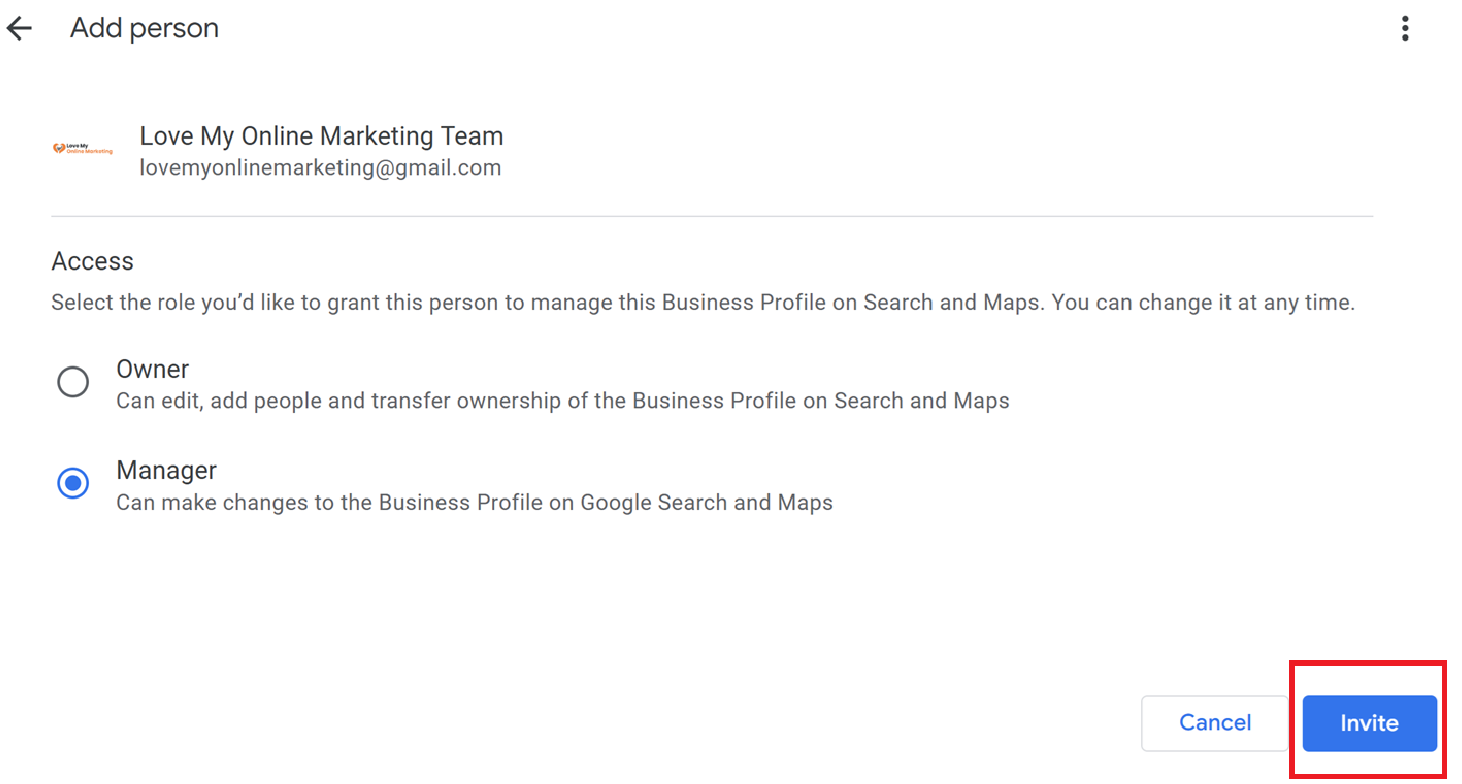Dismiss the dialog with Cancel
The image size is (1462, 784).
coord(1215,723)
